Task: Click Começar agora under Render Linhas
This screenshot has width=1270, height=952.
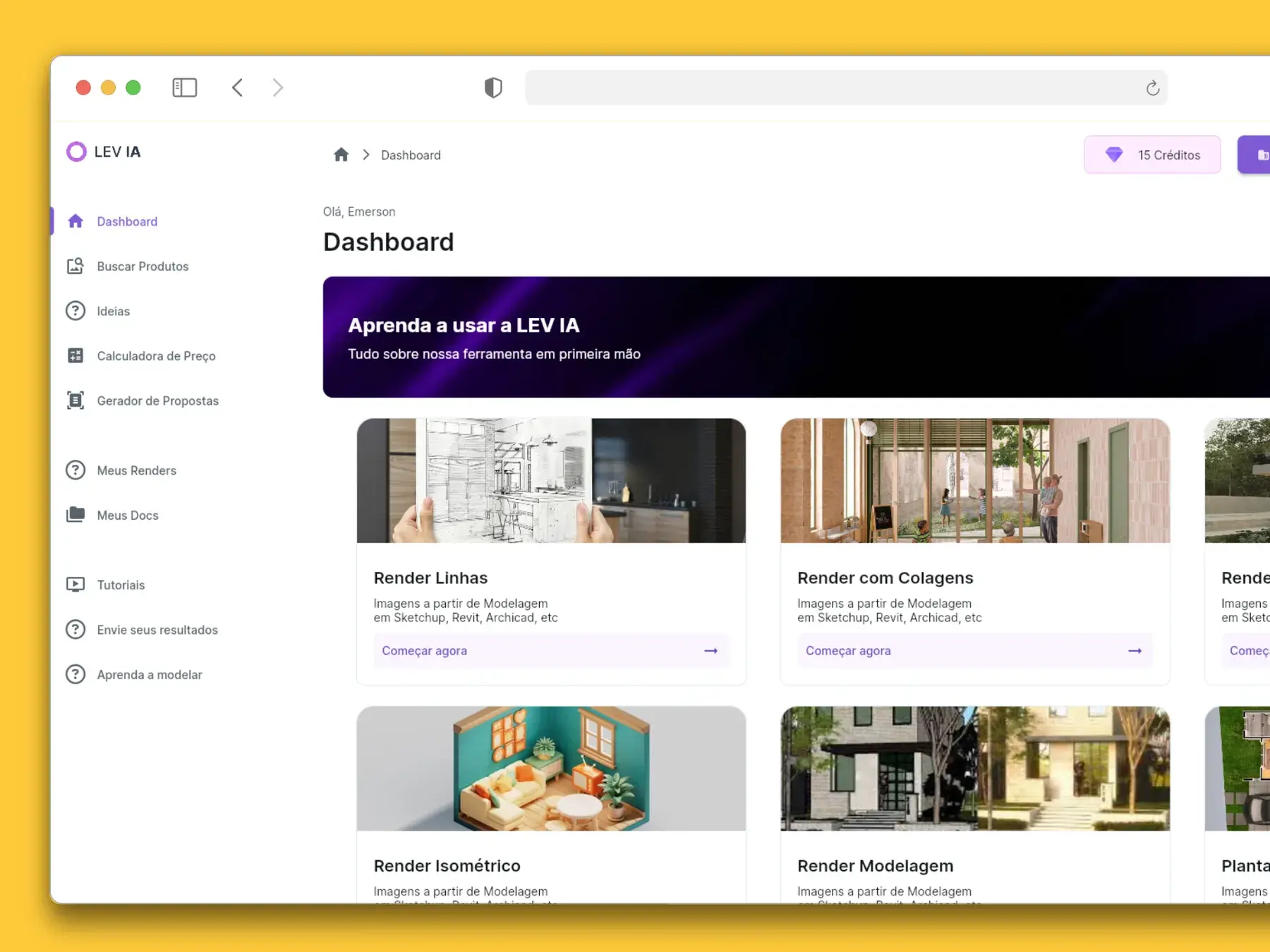Action: pos(424,651)
